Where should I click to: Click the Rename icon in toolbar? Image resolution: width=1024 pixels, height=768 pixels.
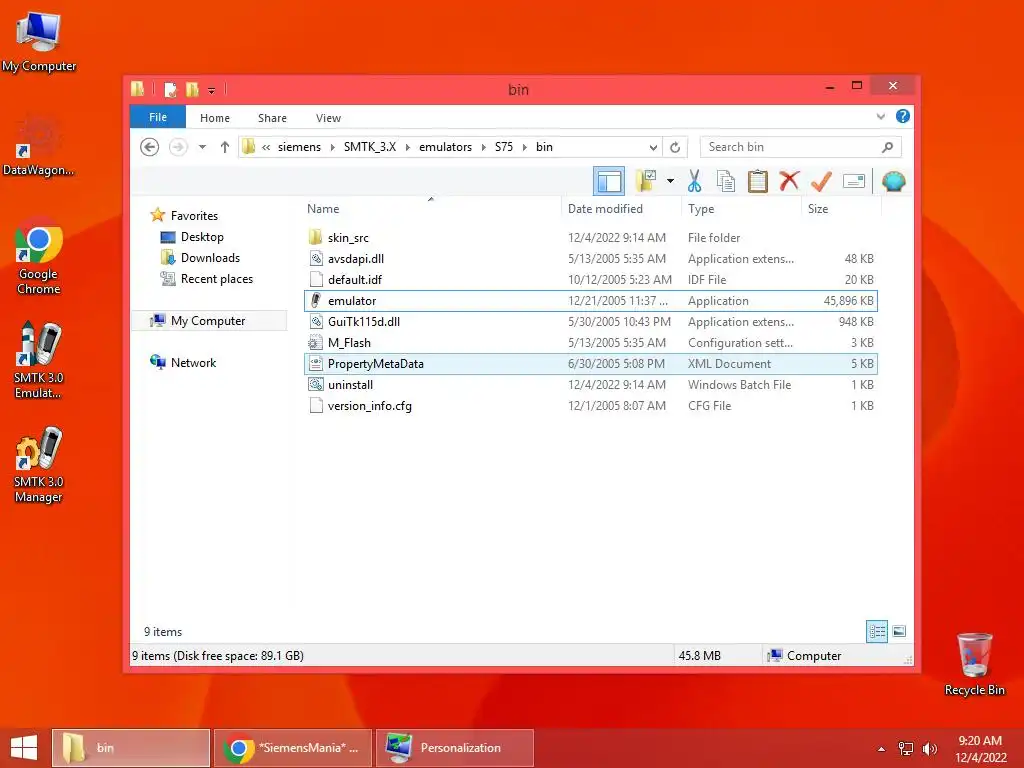coord(854,181)
